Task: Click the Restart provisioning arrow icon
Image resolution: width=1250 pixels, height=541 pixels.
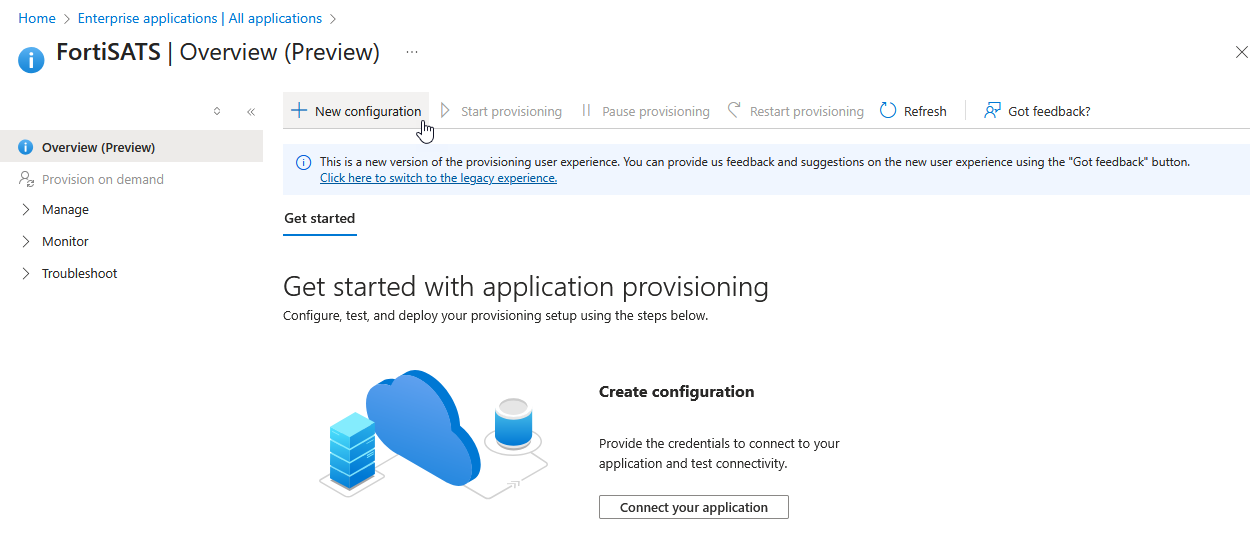Action: coord(734,110)
